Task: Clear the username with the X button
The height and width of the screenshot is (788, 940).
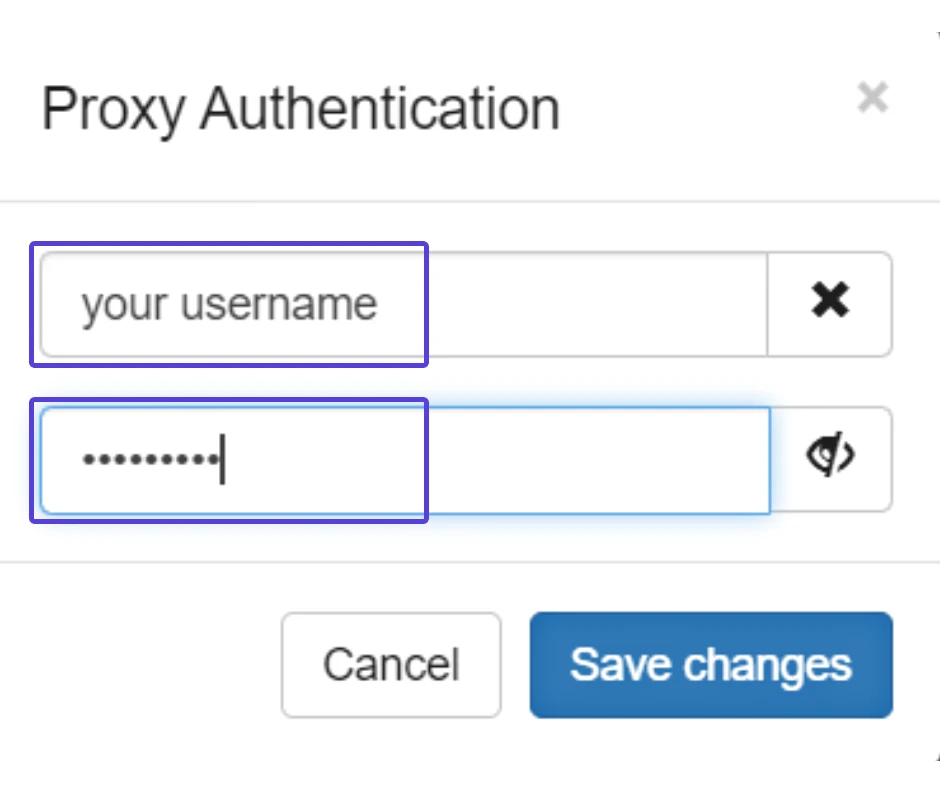Action: (830, 304)
